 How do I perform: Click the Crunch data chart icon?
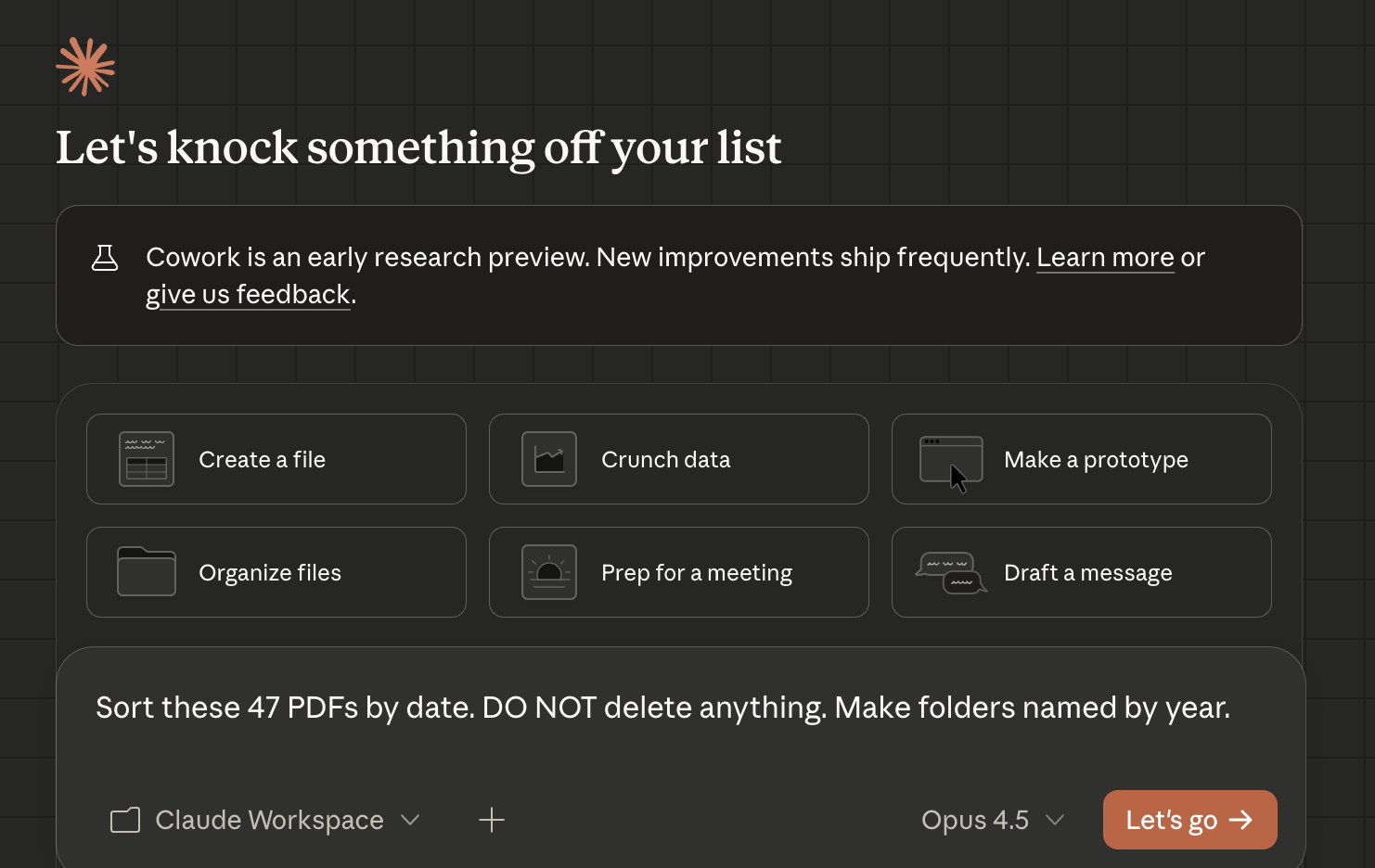[x=549, y=459]
